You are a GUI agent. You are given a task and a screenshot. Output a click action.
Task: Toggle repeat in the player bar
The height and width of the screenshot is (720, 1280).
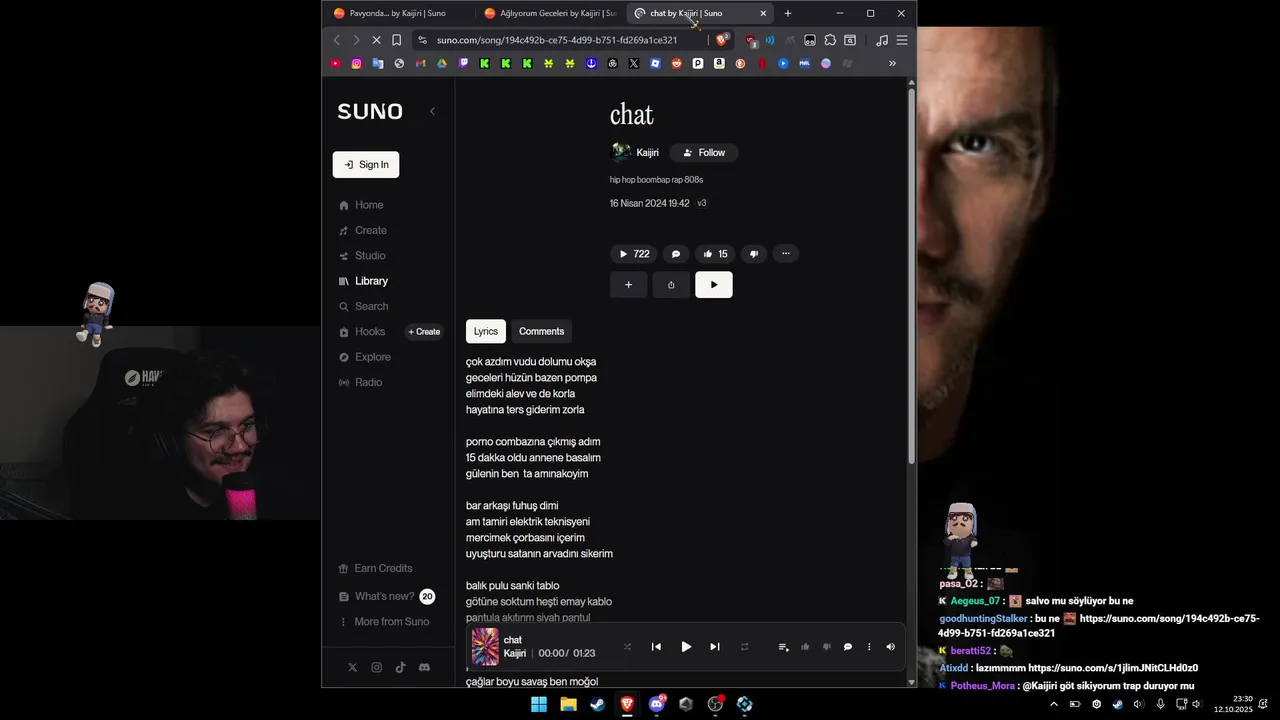tap(744, 647)
